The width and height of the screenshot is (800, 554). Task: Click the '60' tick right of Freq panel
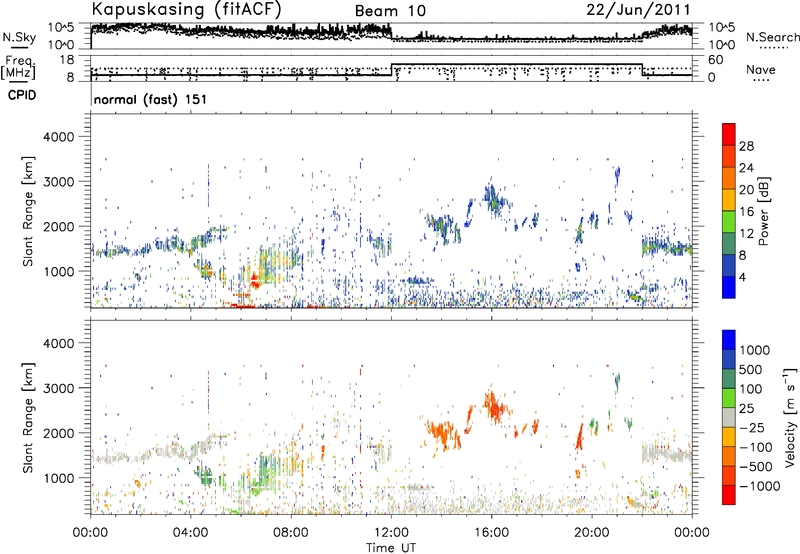click(716, 60)
